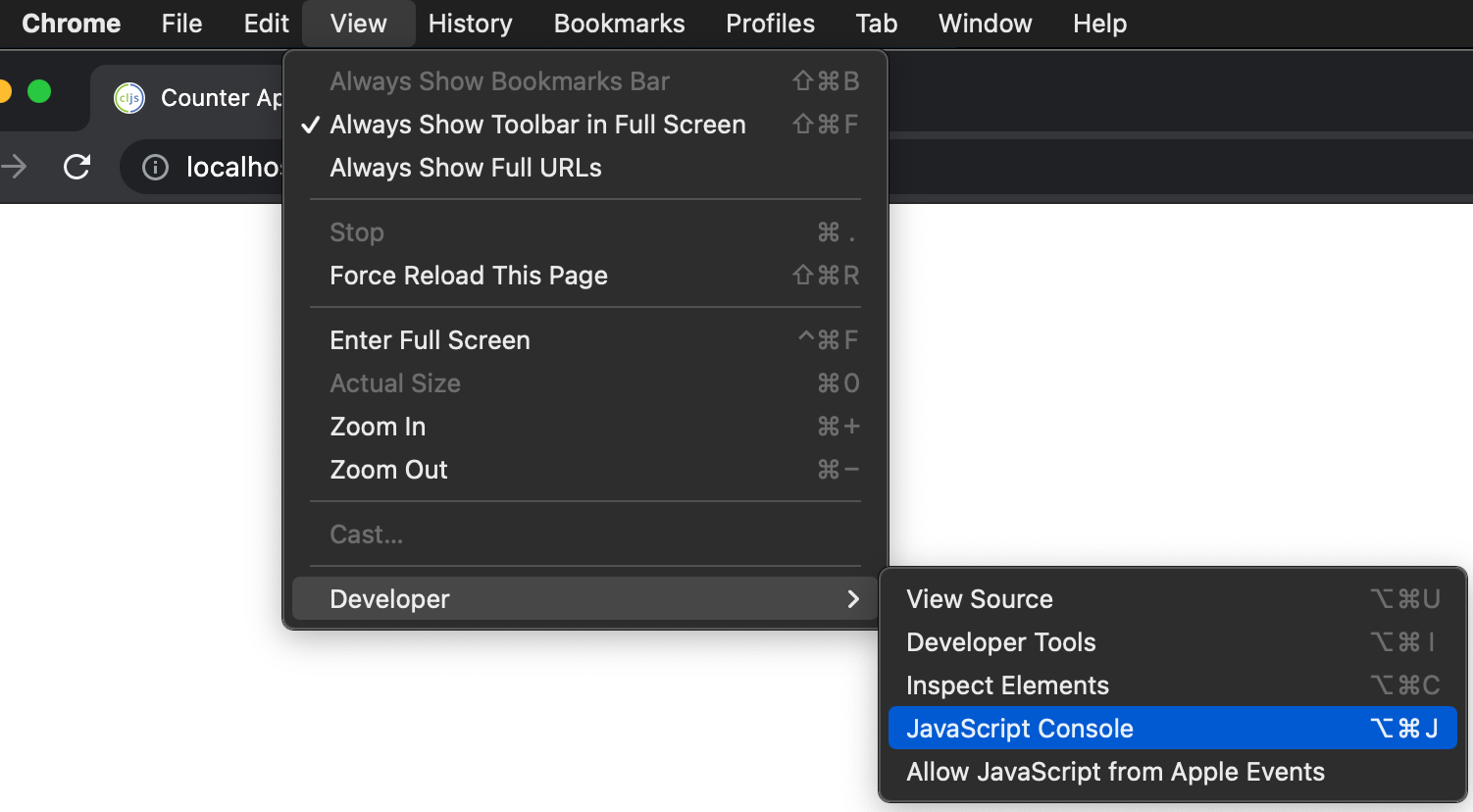Image resolution: width=1473 pixels, height=812 pixels.
Task: Select Inspect Elements
Action: (x=1007, y=685)
